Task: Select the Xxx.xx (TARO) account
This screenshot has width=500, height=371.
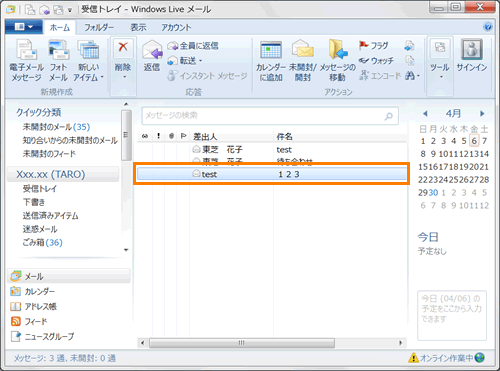Action: pyautogui.click(x=63, y=174)
